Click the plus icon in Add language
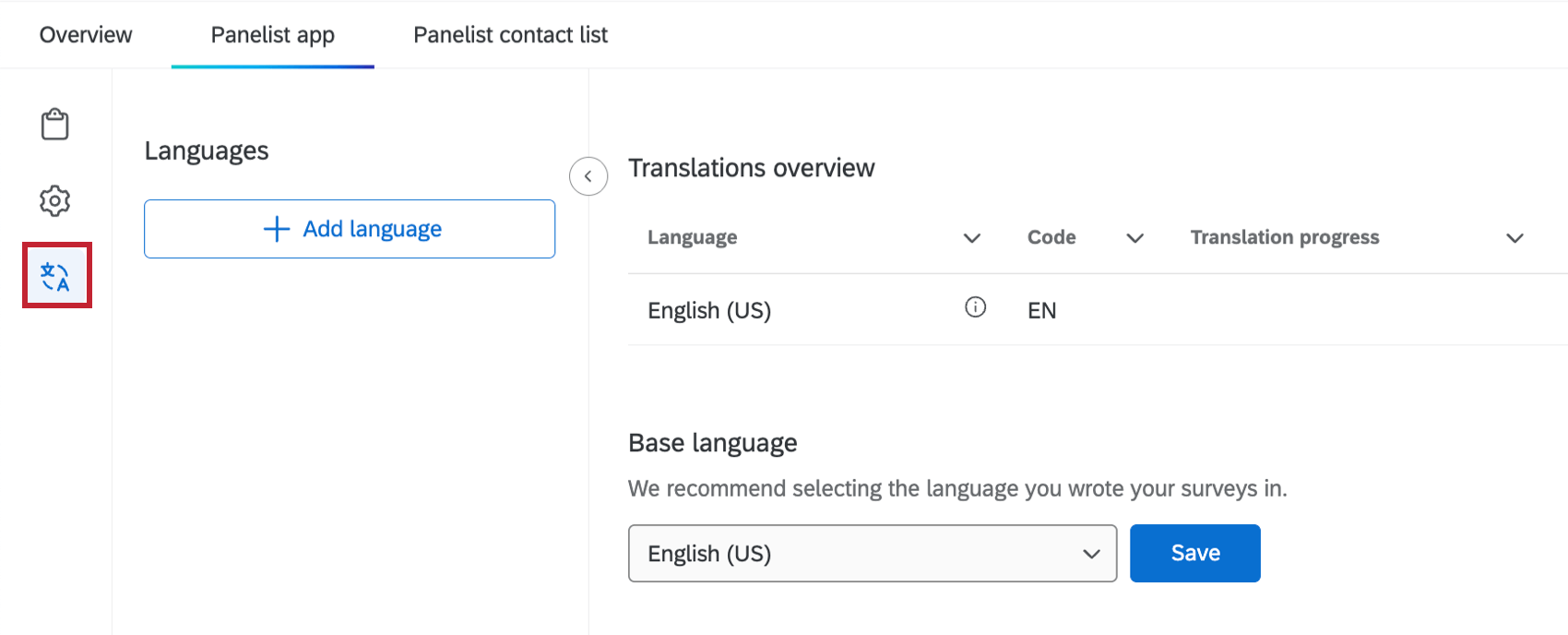Image resolution: width=1568 pixels, height=635 pixels. coord(277,229)
